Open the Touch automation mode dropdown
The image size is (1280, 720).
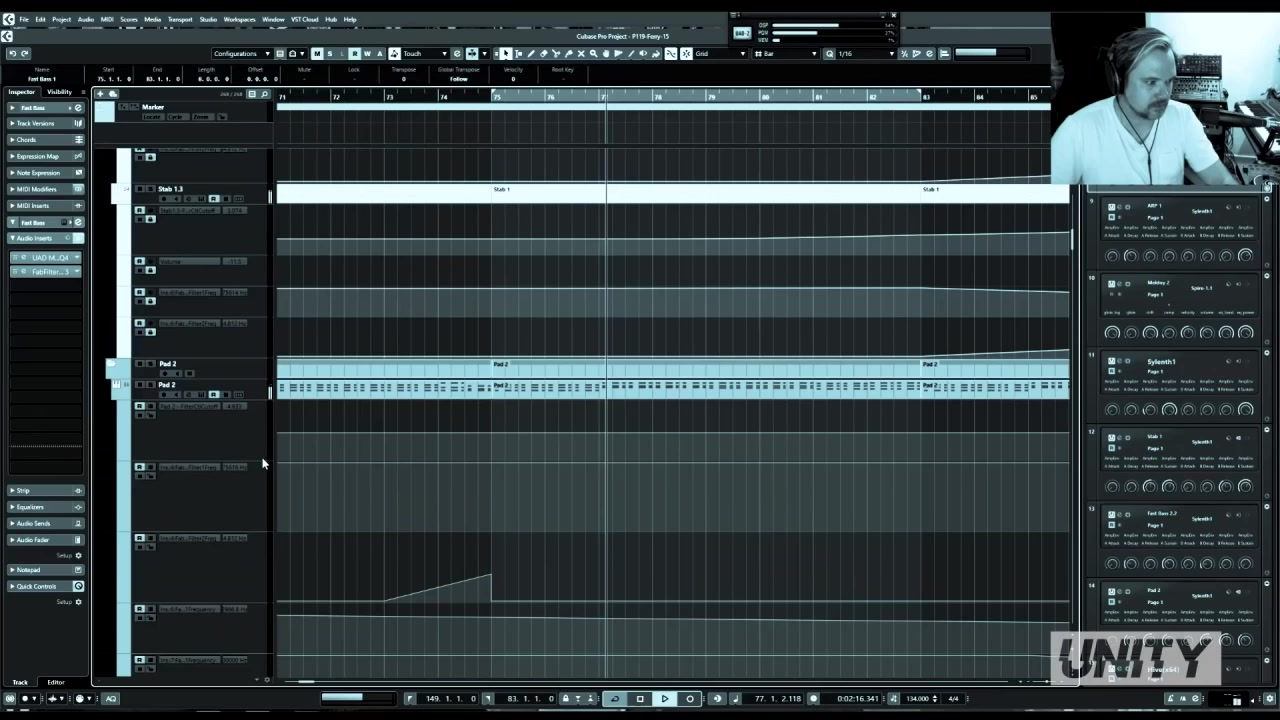click(x=420, y=53)
